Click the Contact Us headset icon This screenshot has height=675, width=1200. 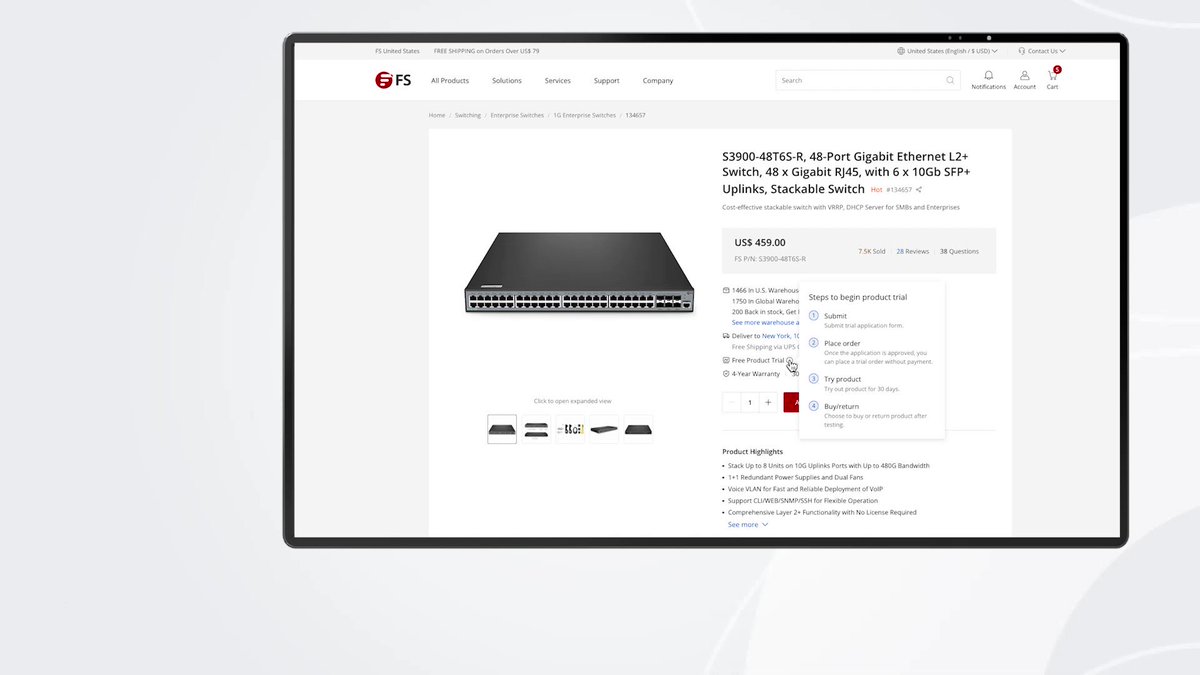point(1021,50)
